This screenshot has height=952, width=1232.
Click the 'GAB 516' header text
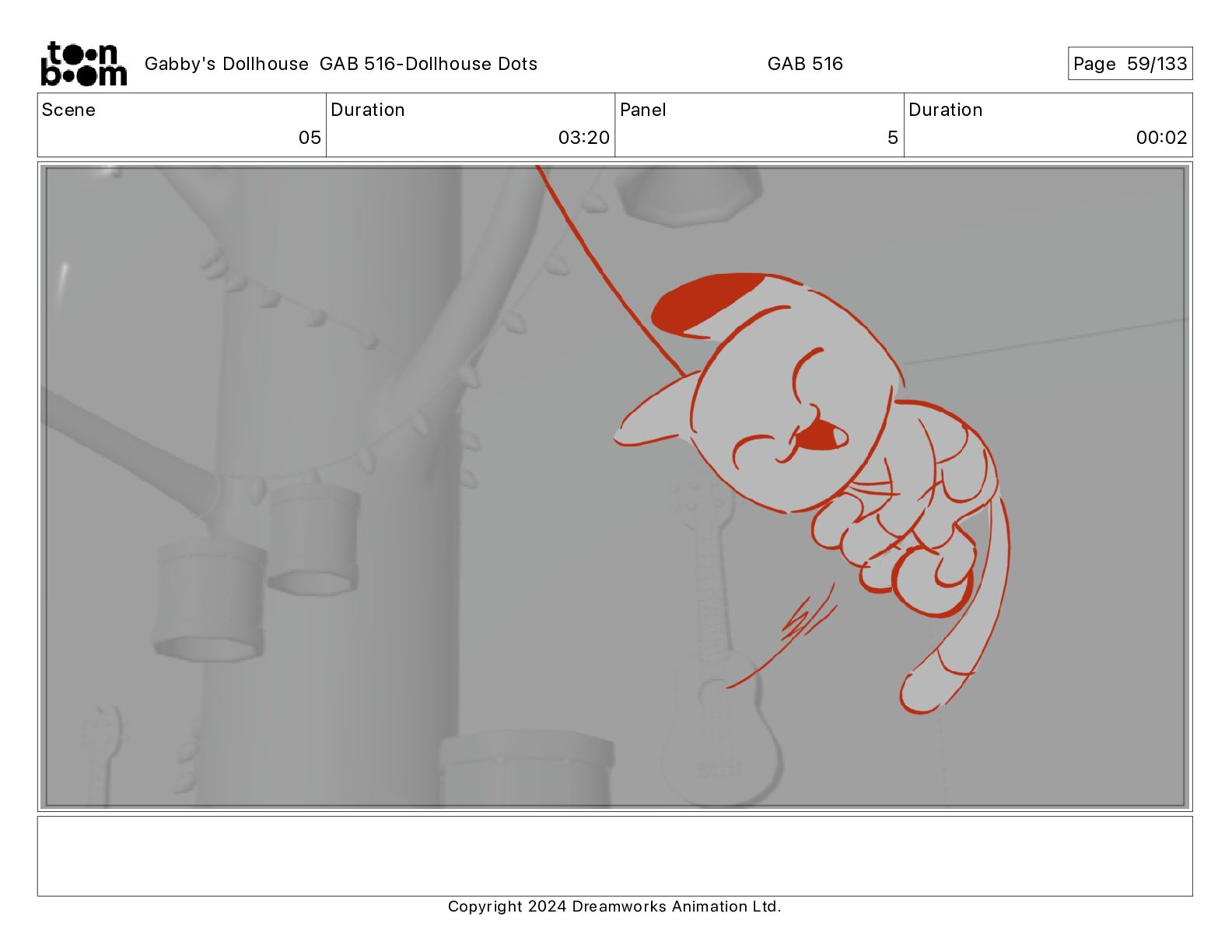[x=805, y=64]
